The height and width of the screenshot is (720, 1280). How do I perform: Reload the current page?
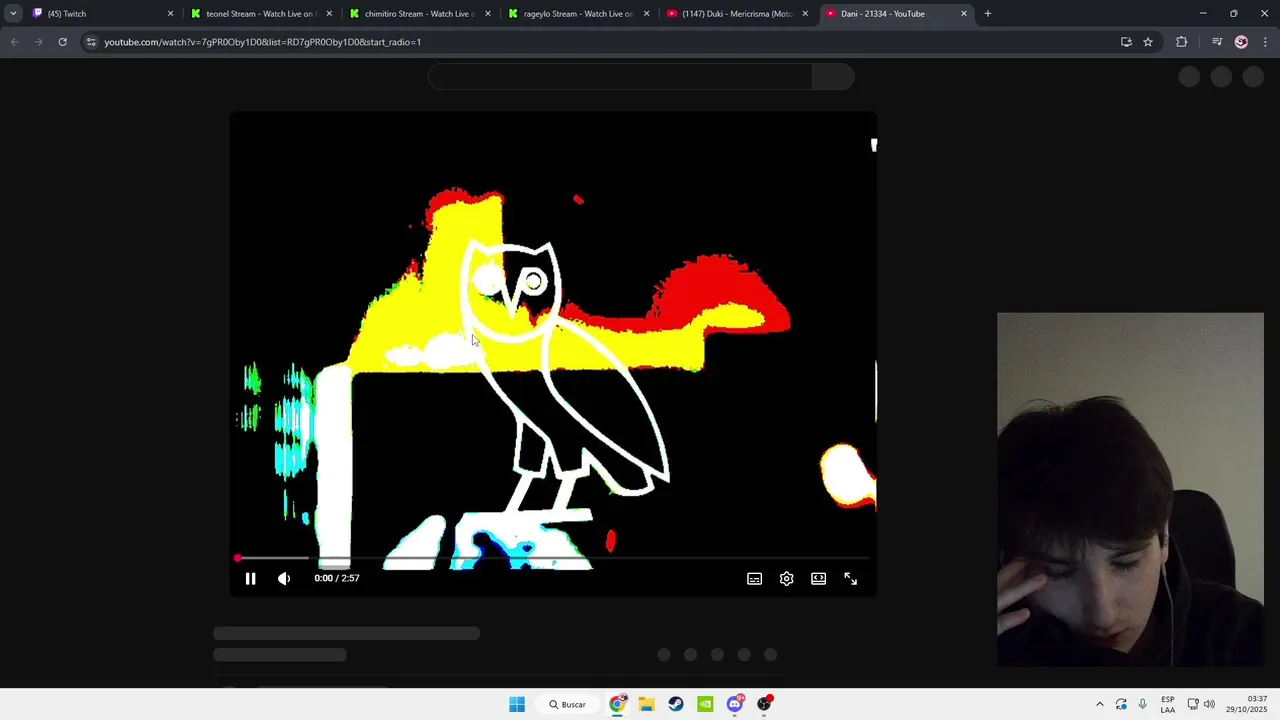(62, 42)
